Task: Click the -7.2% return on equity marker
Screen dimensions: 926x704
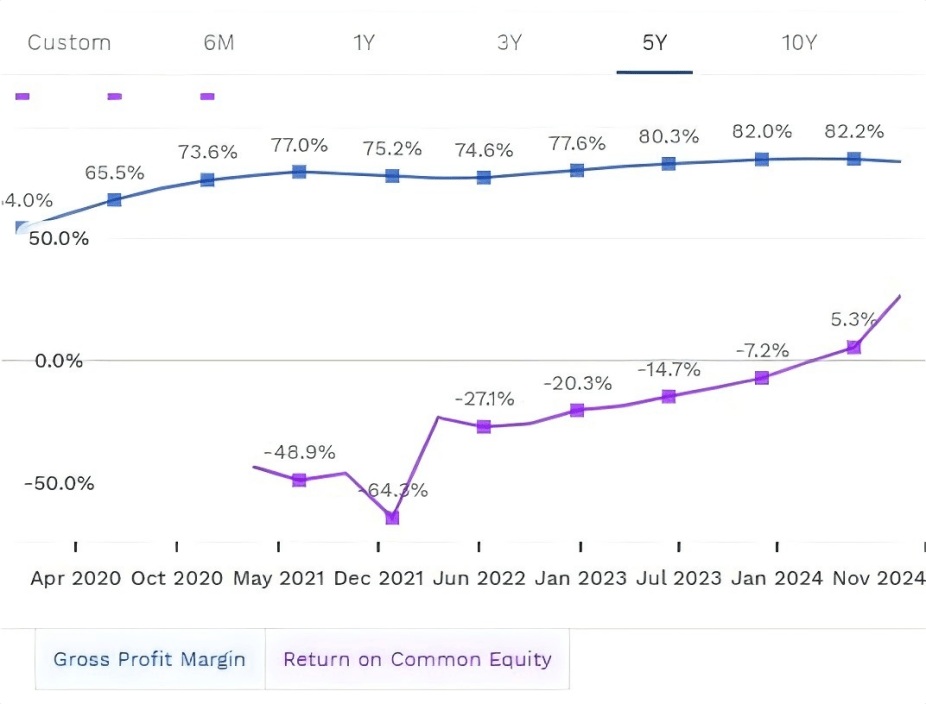Action: pos(762,377)
